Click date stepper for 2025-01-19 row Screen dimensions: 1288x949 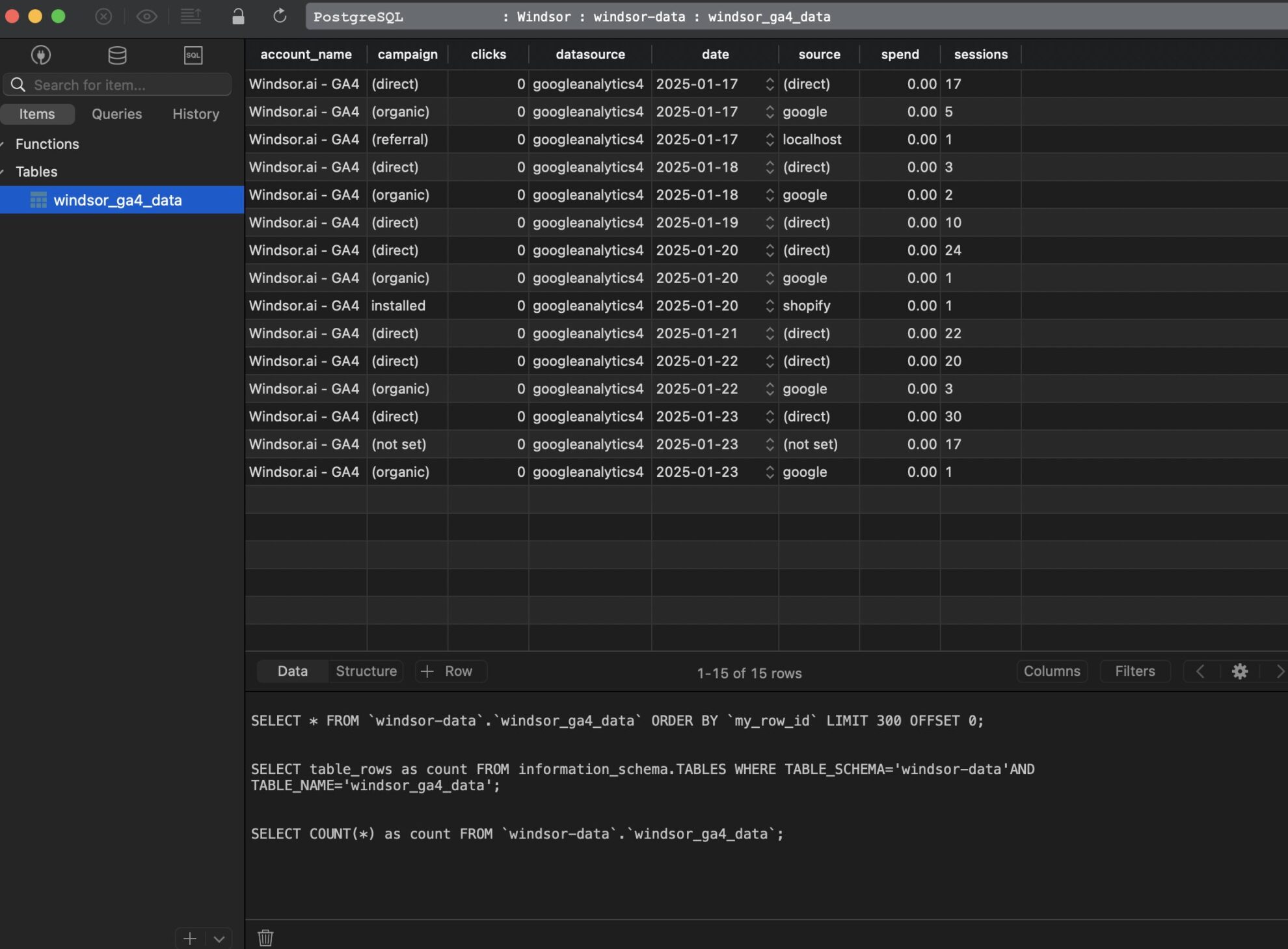(x=770, y=222)
